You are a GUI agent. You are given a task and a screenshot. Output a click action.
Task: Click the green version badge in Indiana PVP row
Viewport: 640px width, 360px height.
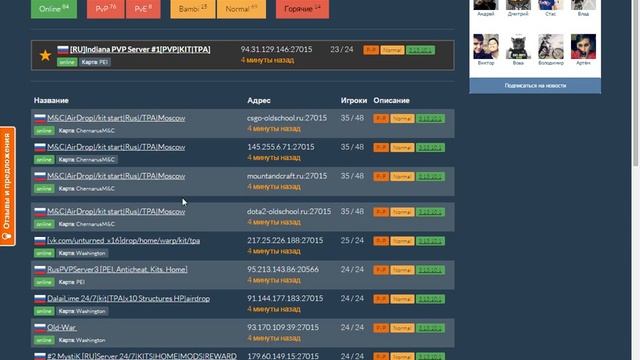coord(420,50)
